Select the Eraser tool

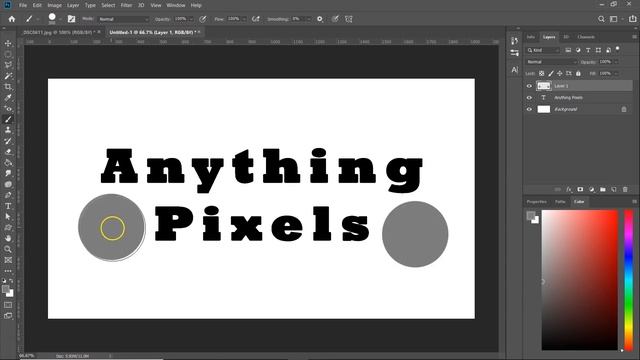(8, 152)
